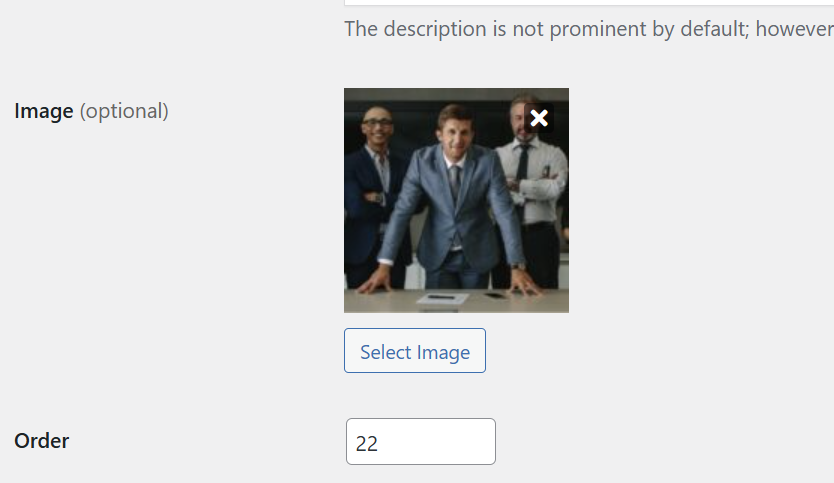
Task: Focus the Order number field
Action: (x=421, y=442)
